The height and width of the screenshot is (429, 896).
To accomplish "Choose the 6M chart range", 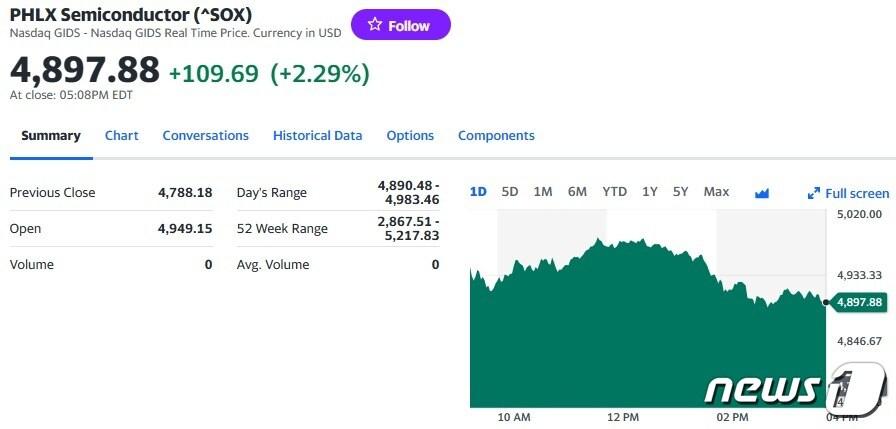I will 577,191.
